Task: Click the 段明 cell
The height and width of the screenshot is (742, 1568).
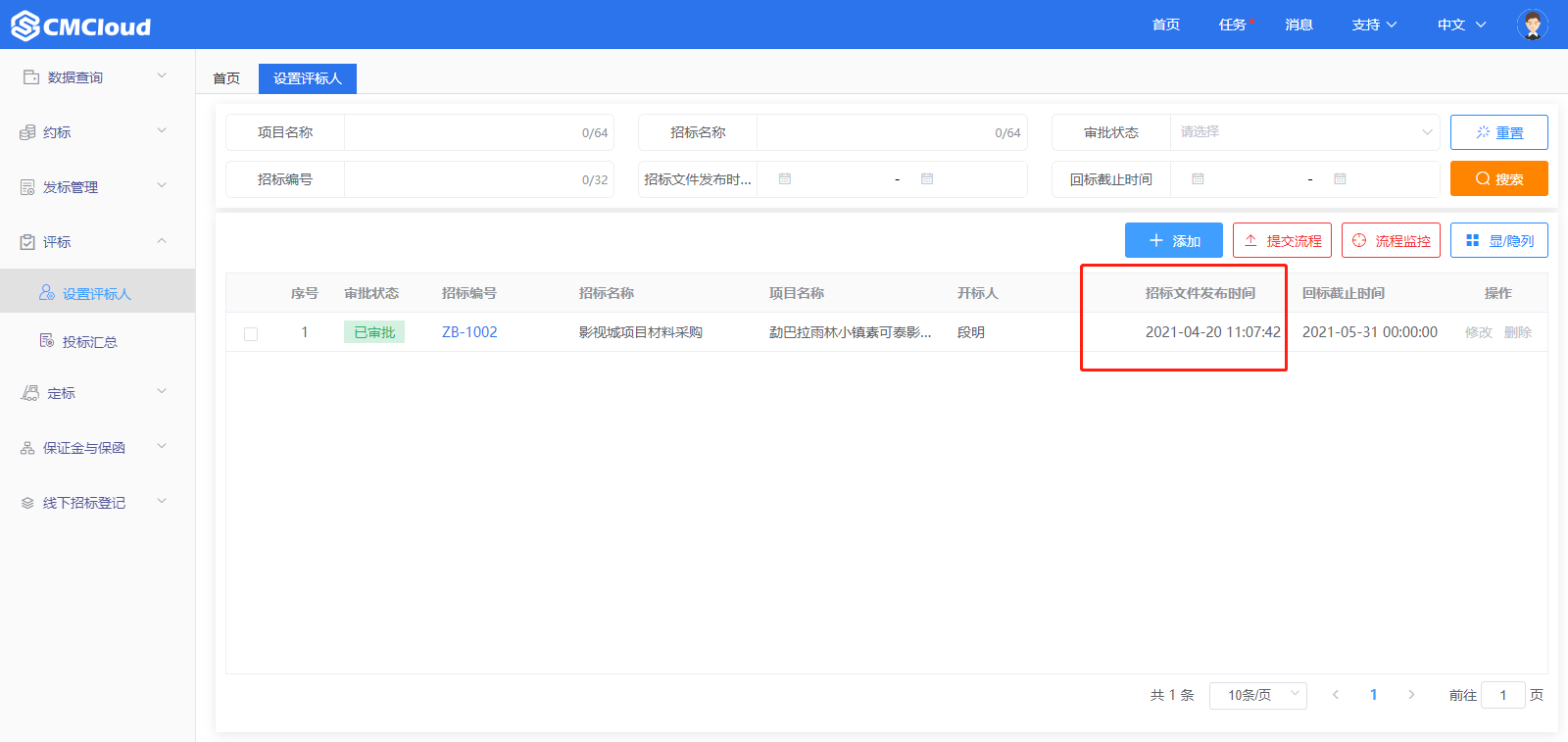Action: pyautogui.click(x=971, y=332)
